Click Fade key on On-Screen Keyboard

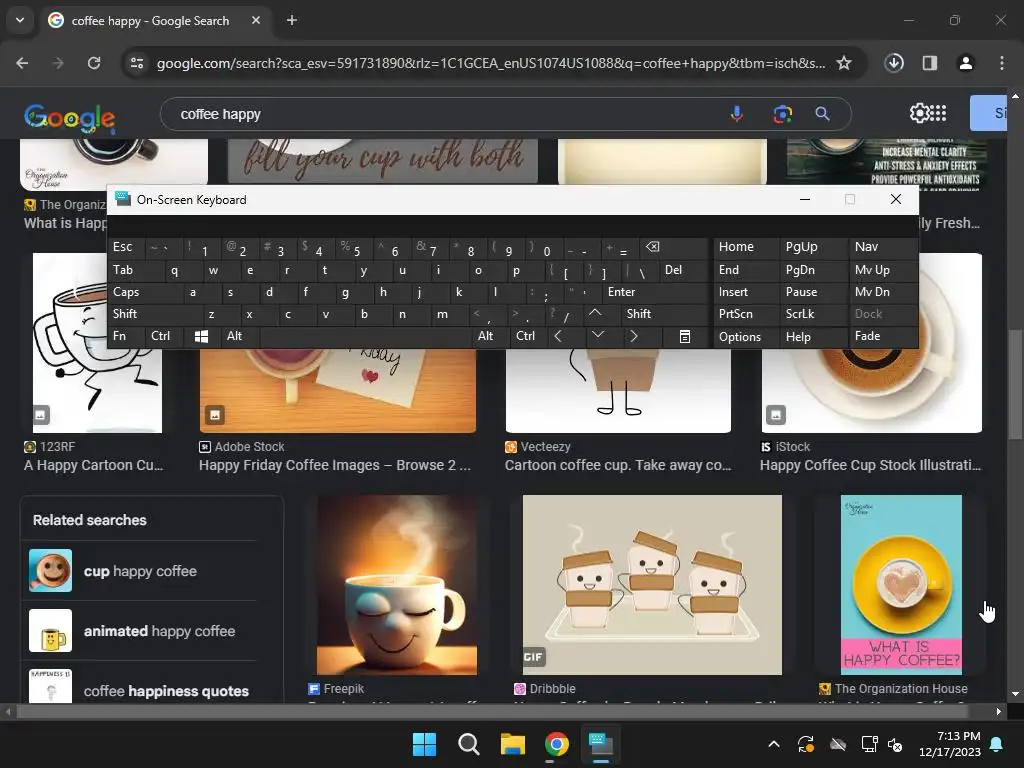(882, 336)
